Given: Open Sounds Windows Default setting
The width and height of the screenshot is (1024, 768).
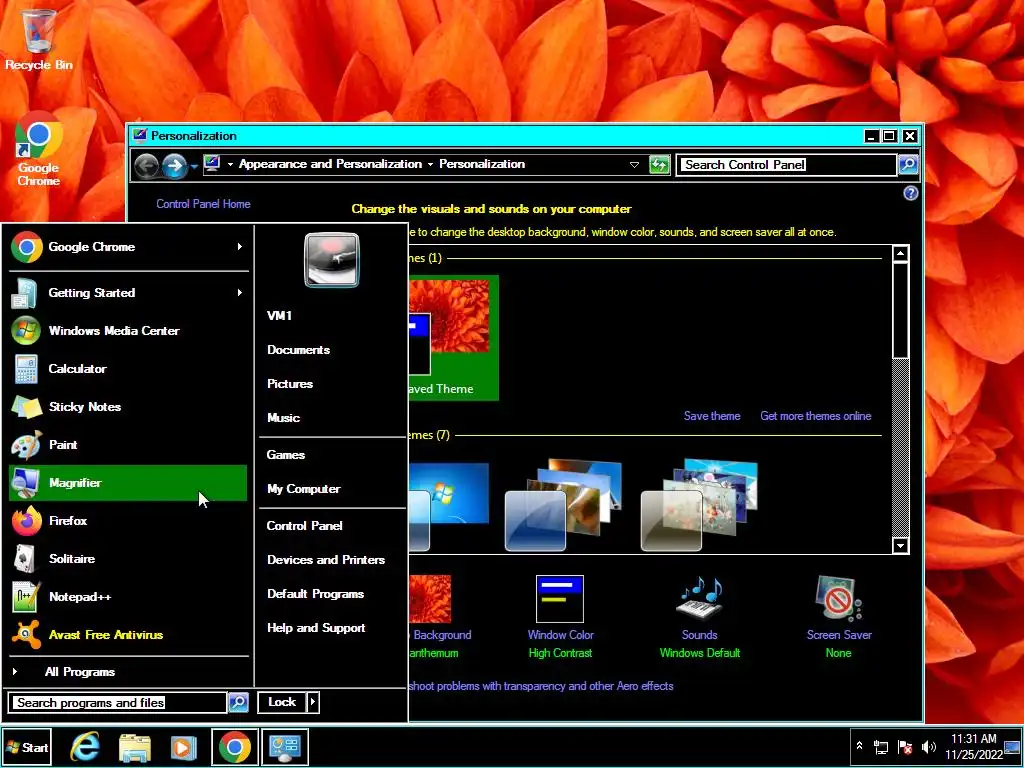Looking at the screenshot, I should pos(699,617).
